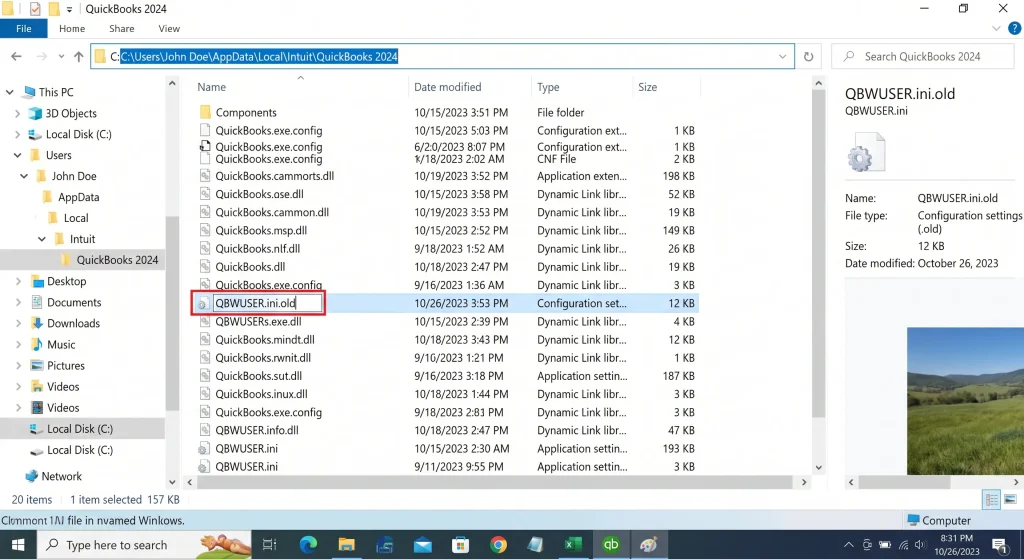The image size is (1024, 559).
Task: Open Excel from the taskbar
Action: click(x=573, y=545)
